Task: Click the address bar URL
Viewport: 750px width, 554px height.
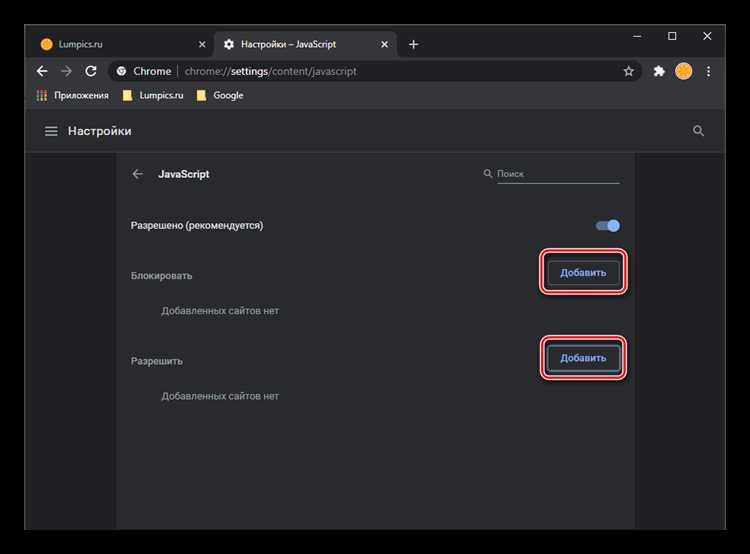Action: [271, 71]
